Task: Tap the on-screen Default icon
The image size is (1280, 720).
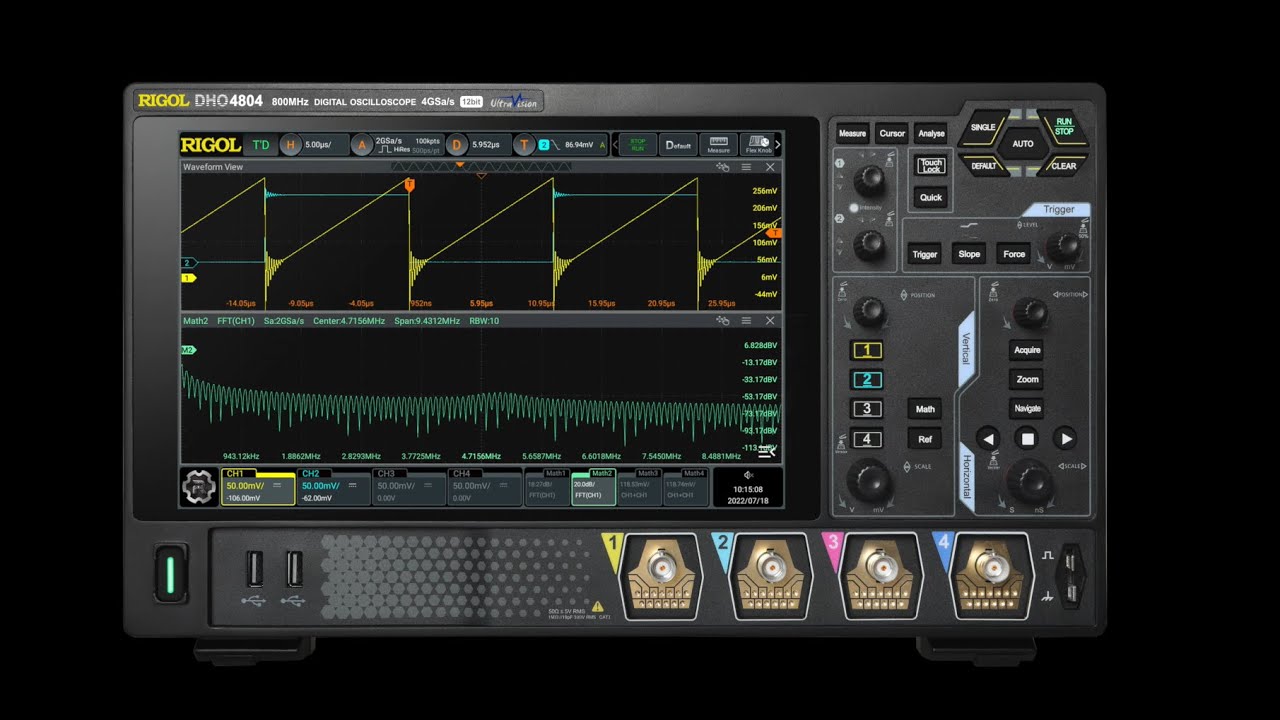Action: 678,145
